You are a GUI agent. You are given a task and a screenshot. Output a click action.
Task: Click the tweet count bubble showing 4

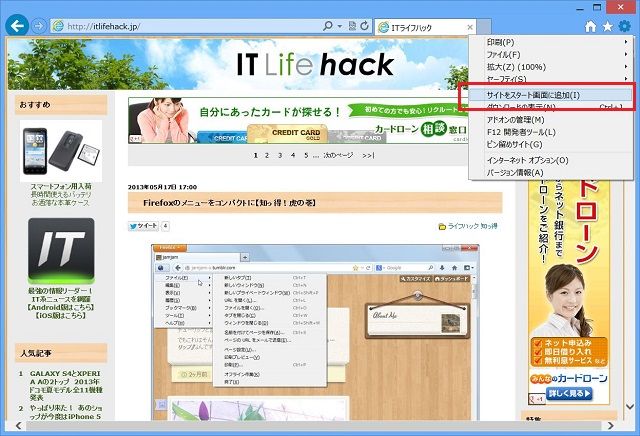click(165, 225)
